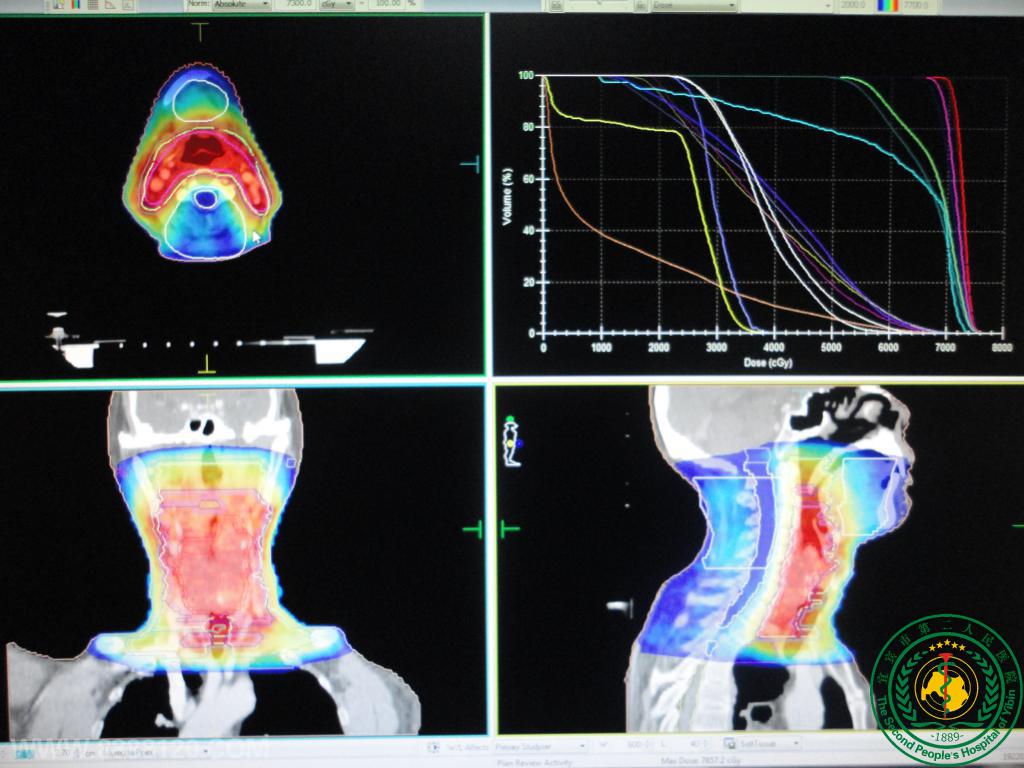The image size is (1024, 768).
Task: Click the yellow slice marker above axial view
Action: (201, 30)
